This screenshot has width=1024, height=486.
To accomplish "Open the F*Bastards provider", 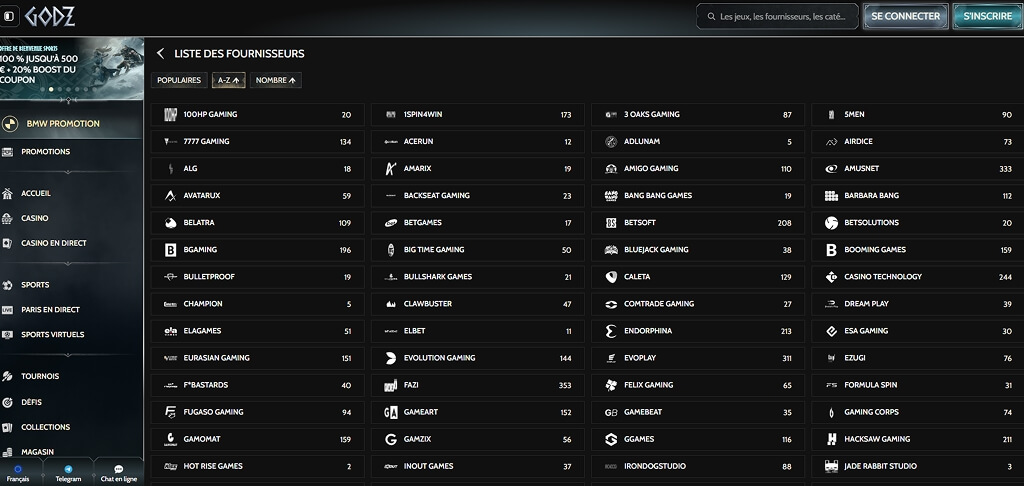I will (x=257, y=385).
